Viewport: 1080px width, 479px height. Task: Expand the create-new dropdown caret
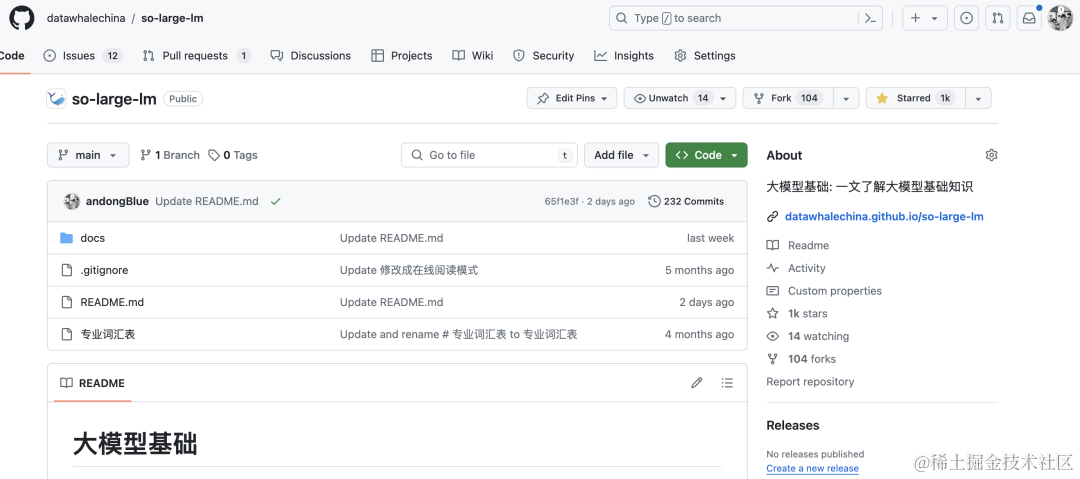click(935, 19)
